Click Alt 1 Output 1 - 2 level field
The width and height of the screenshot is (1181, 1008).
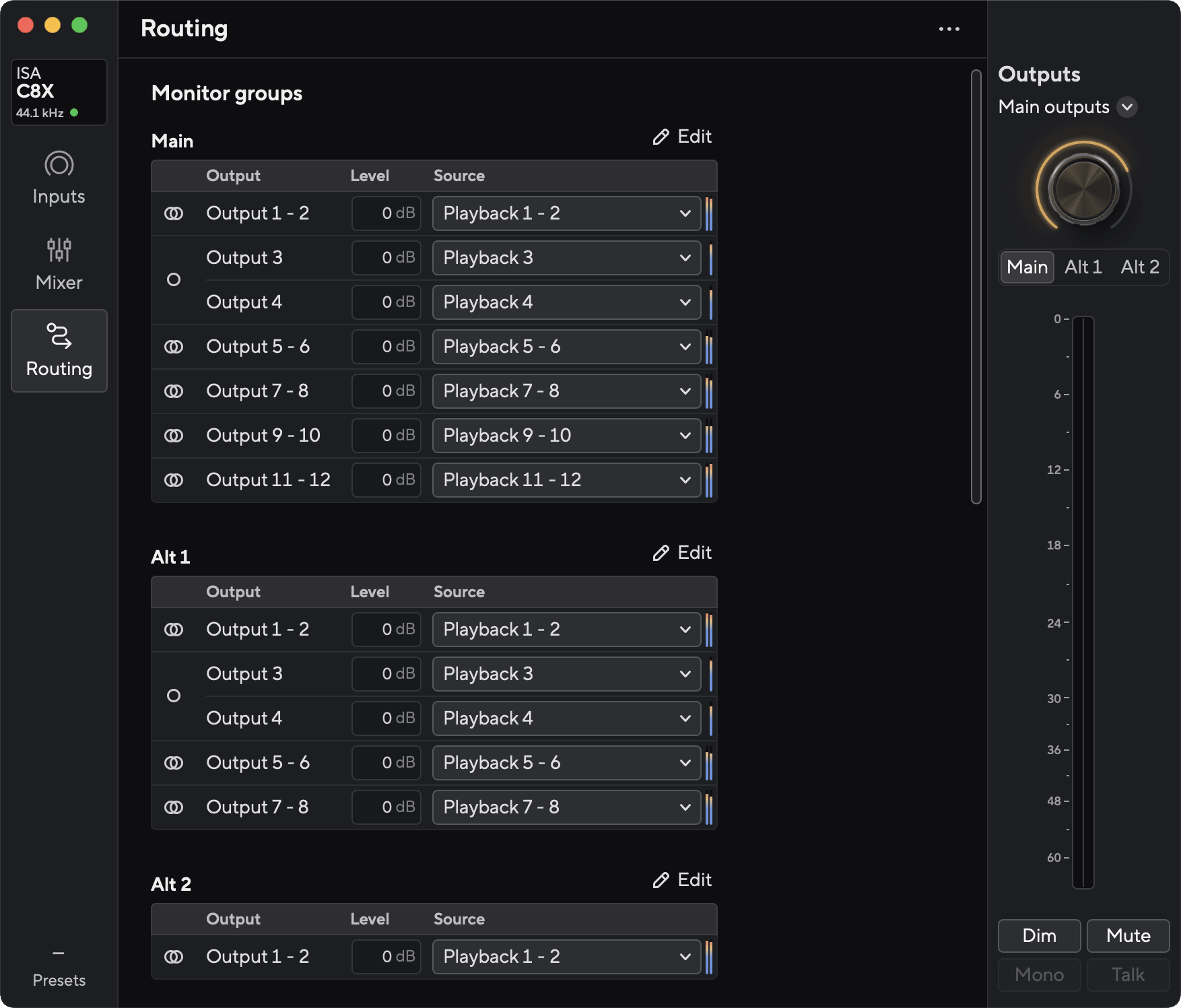[x=386, y=630]
